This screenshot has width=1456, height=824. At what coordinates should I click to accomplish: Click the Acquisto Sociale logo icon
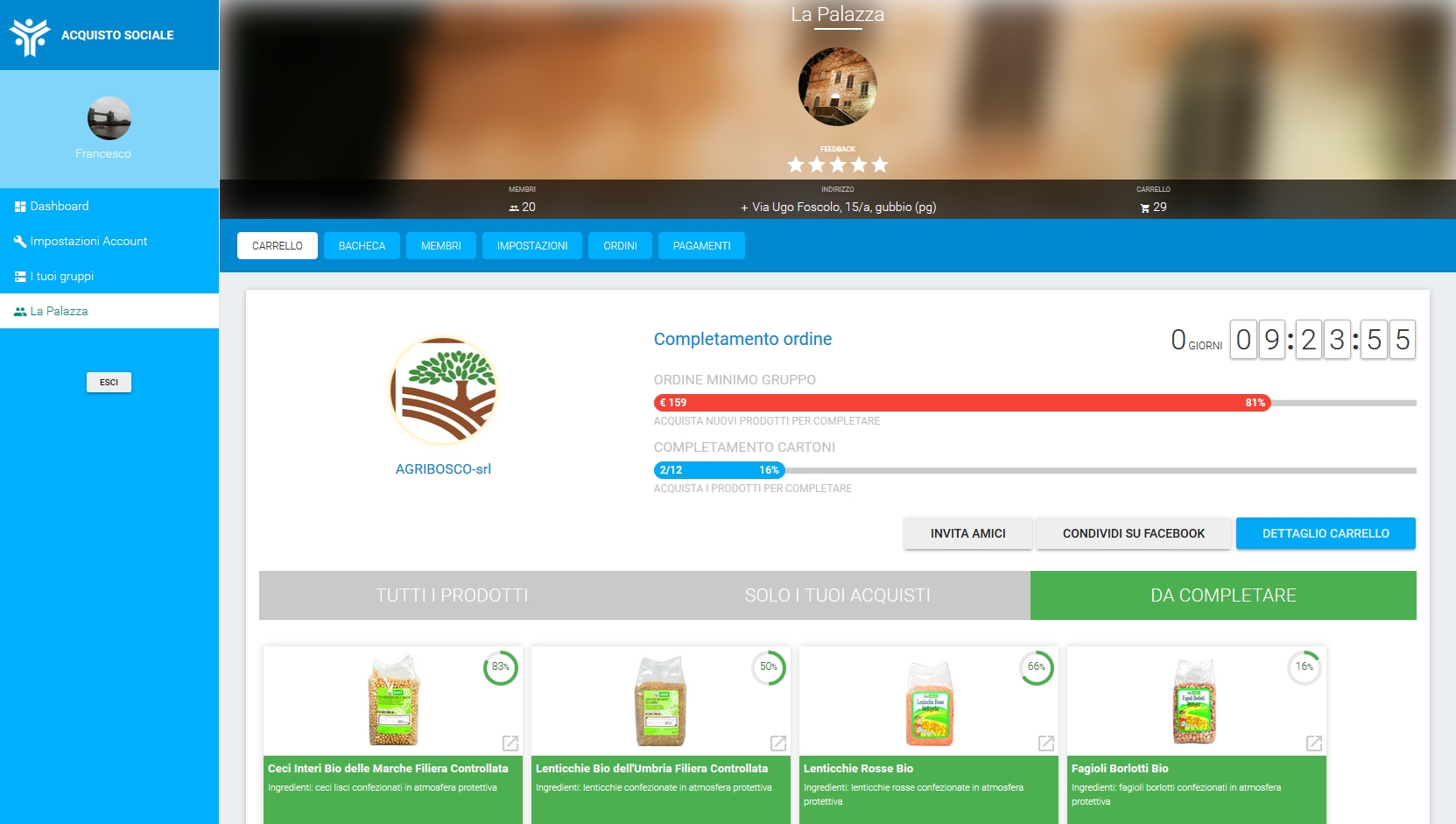point(30,36)
